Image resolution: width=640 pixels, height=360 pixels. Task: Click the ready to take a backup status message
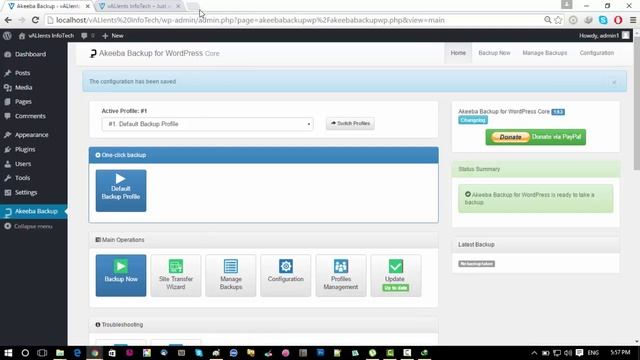point(536,198)
